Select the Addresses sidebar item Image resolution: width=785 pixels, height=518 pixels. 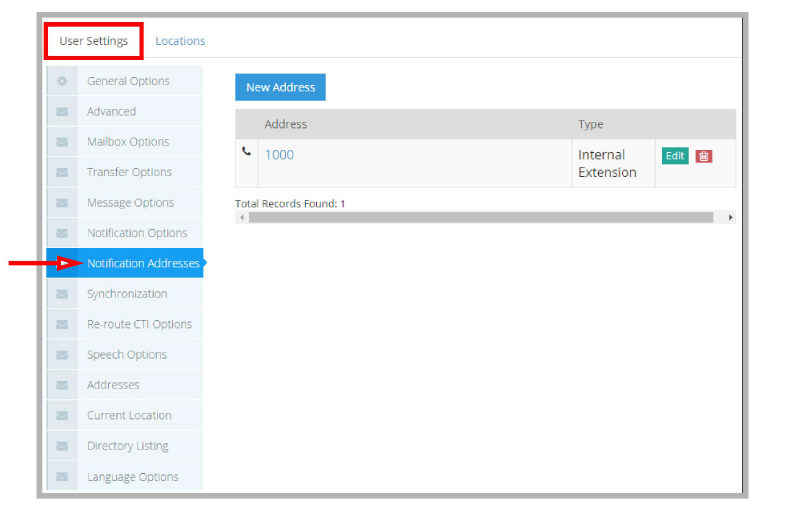point(125,385)
